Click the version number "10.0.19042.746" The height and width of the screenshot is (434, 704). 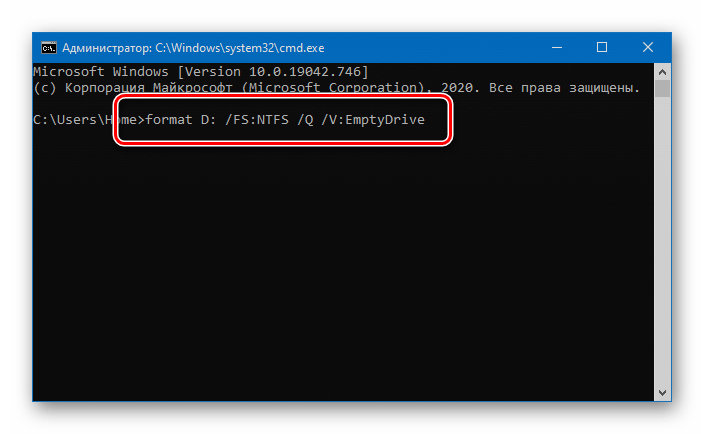tap(310, 72)
